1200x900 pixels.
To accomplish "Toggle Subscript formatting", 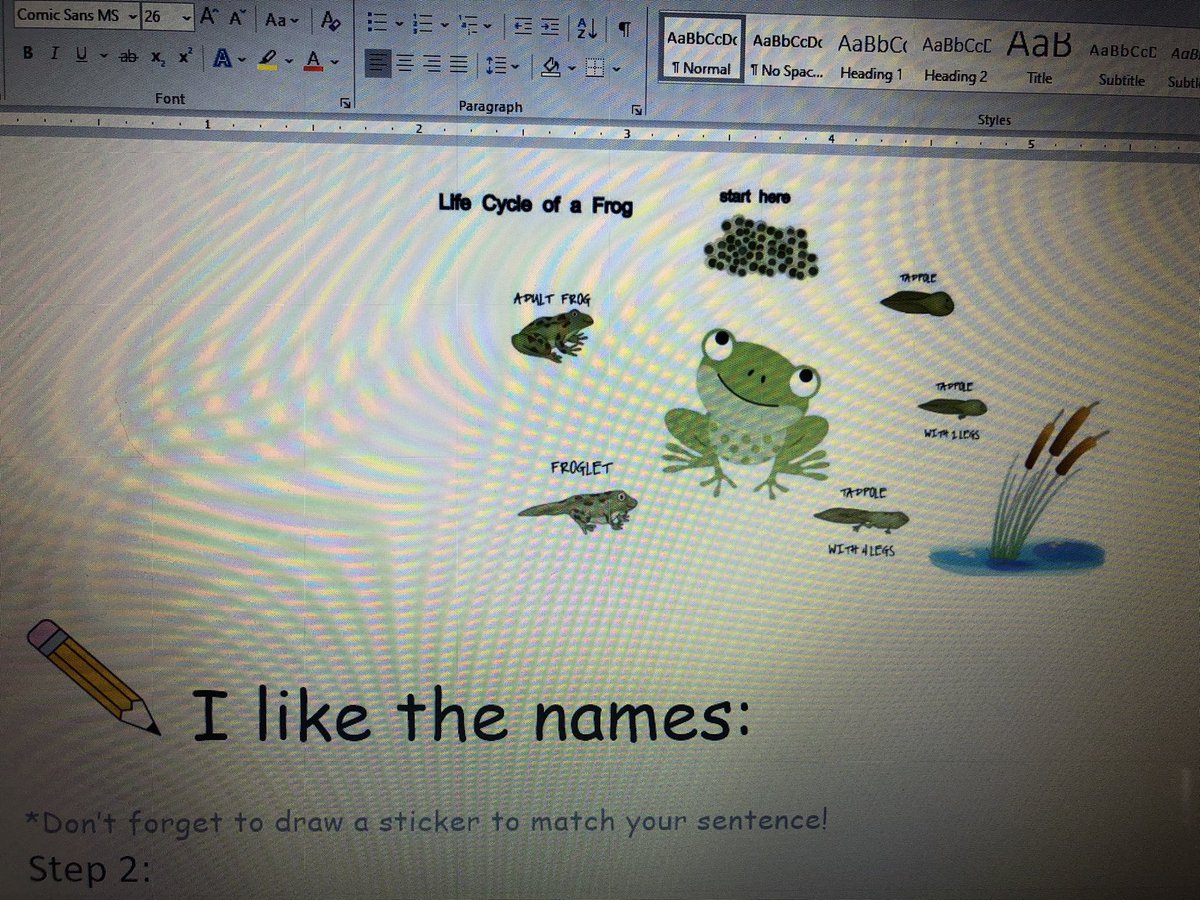I will click(x=158, y=58).
